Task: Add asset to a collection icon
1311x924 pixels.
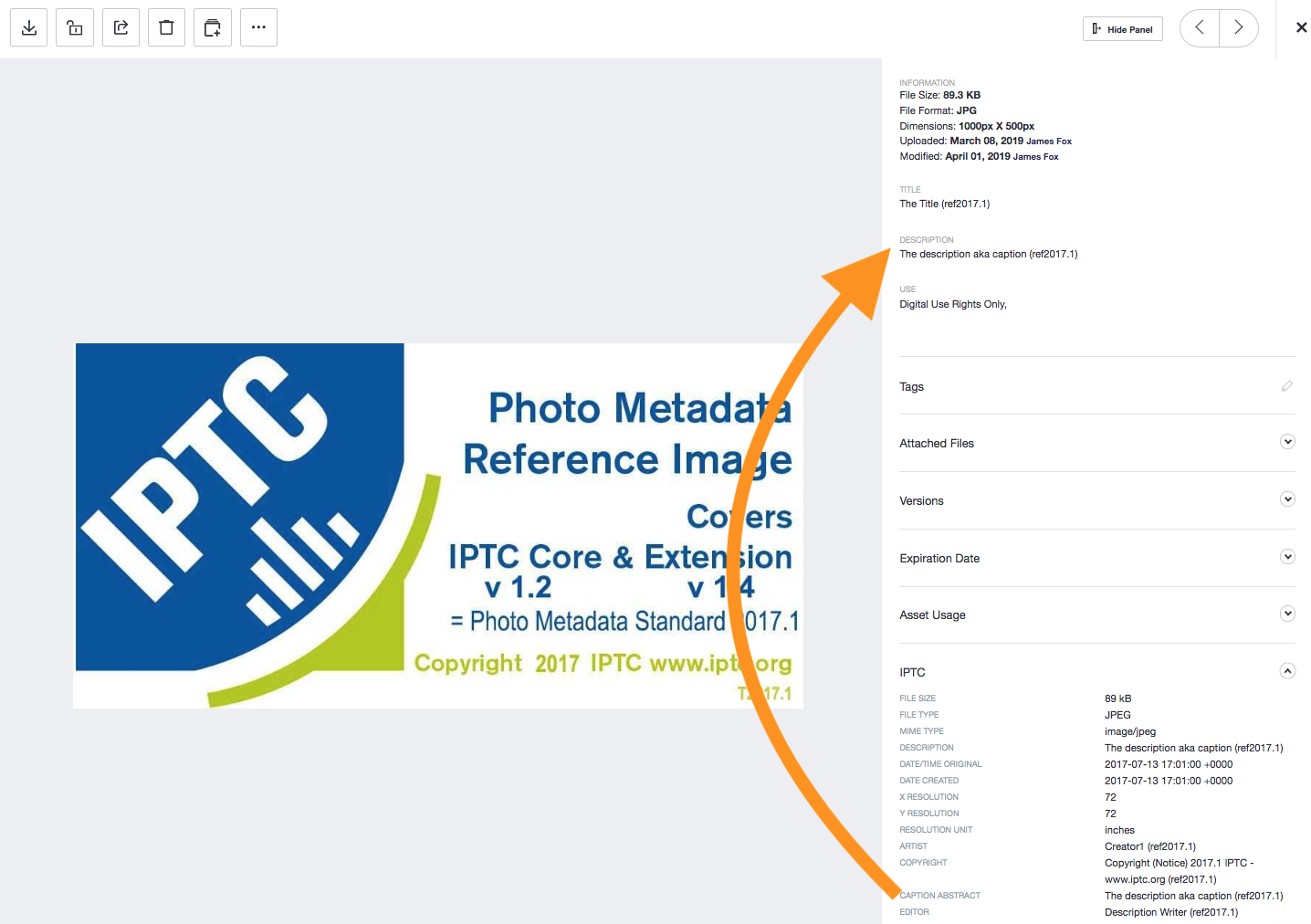Action: coord(213,27)
